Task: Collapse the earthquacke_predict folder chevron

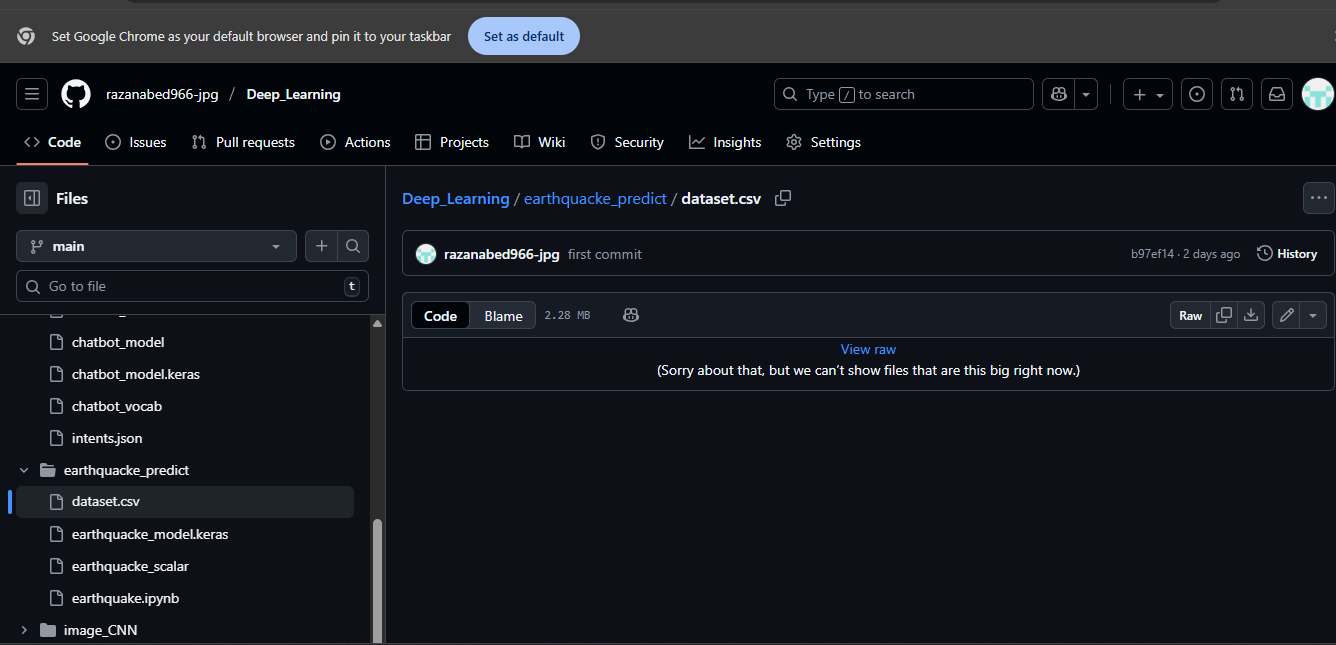Action: click(24, 470)
